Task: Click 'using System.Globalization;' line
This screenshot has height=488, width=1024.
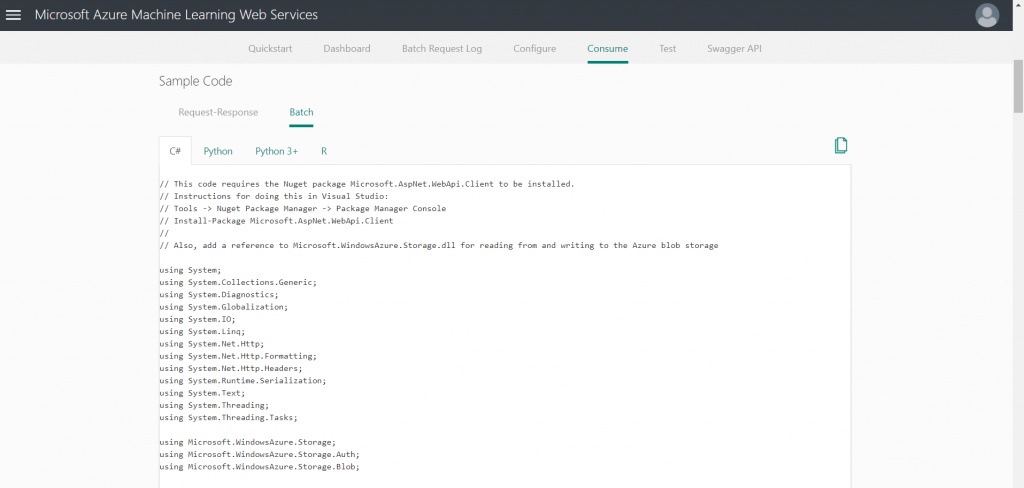Action: pos(223,306)
